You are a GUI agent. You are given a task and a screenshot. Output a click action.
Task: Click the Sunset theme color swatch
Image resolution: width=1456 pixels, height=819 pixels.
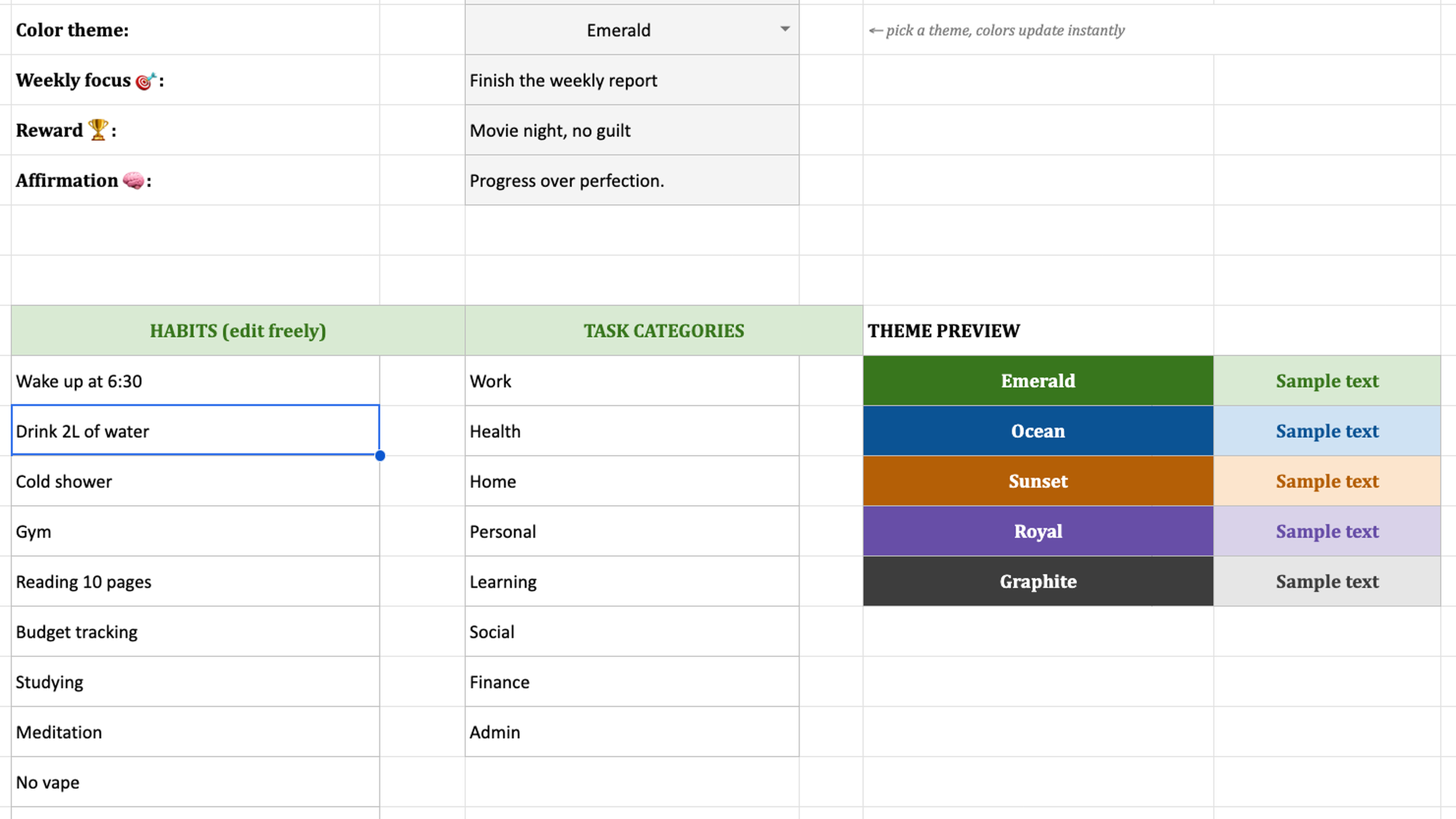[1038, 481]
